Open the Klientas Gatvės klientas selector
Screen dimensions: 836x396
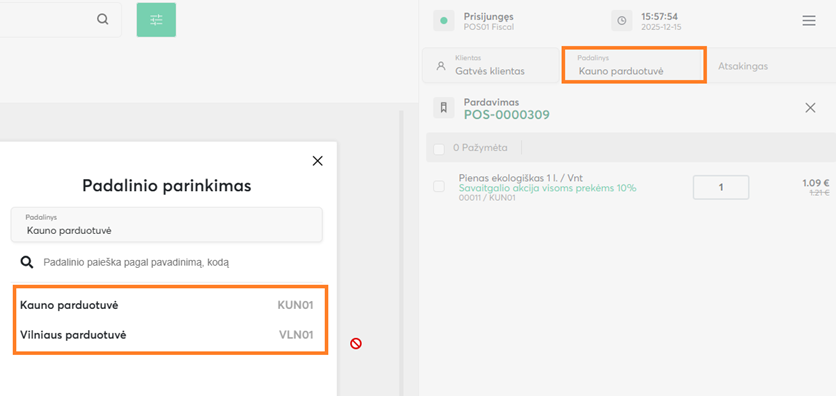tap(491, 66)
